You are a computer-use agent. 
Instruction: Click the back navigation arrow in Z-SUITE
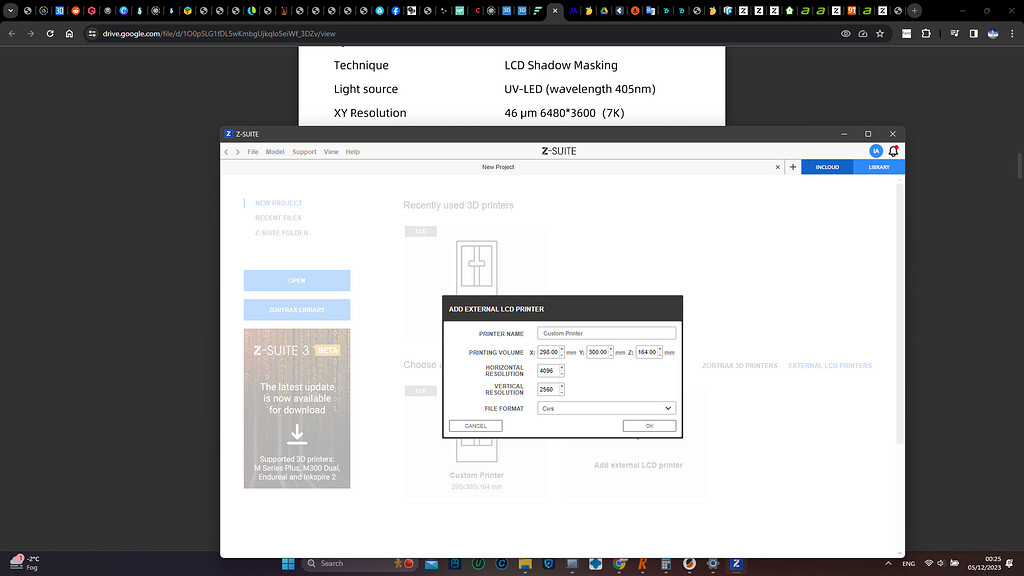(x=226, y=151)
